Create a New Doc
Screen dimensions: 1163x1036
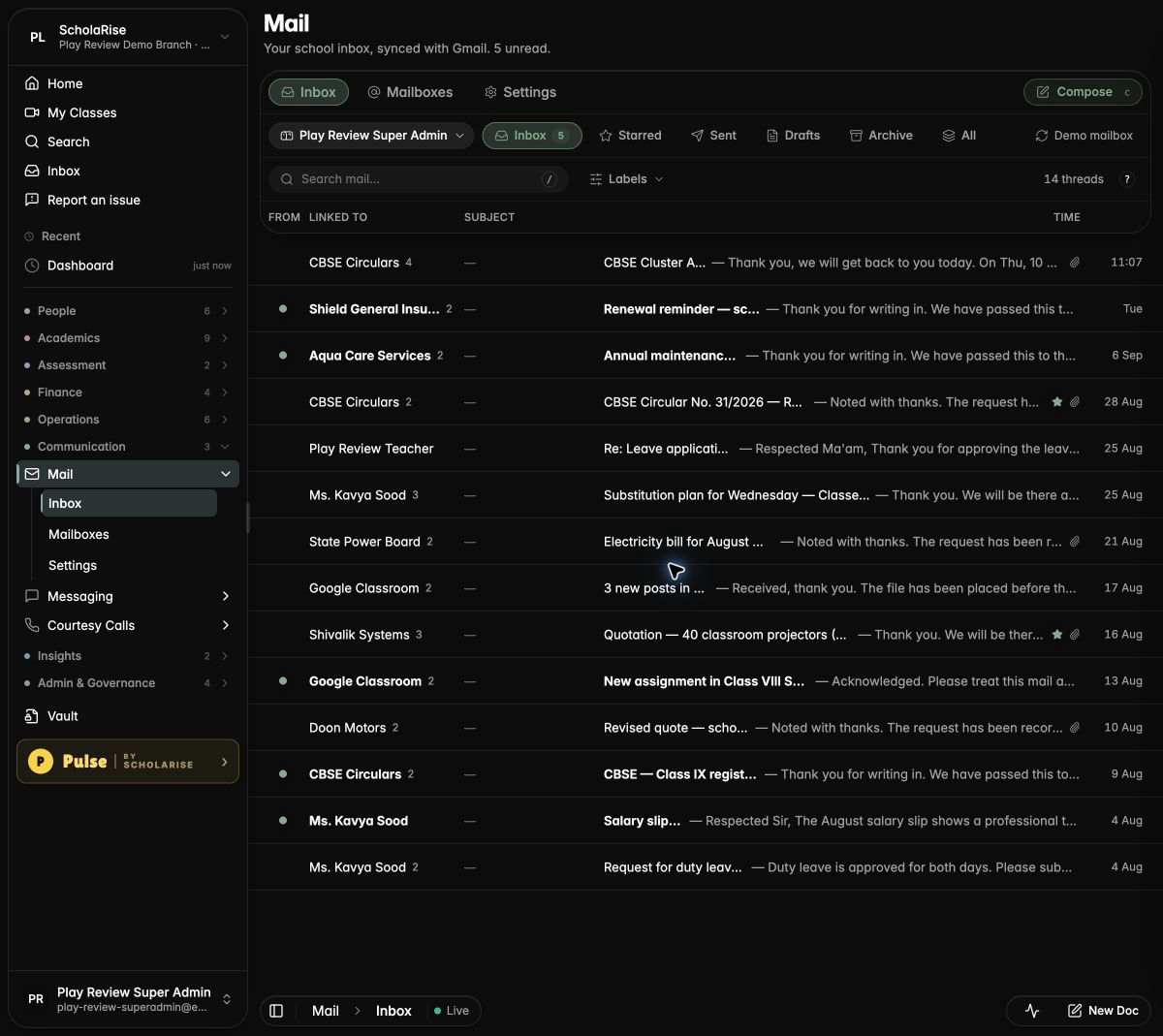pyautogui.click(x=1103, y=1011)
